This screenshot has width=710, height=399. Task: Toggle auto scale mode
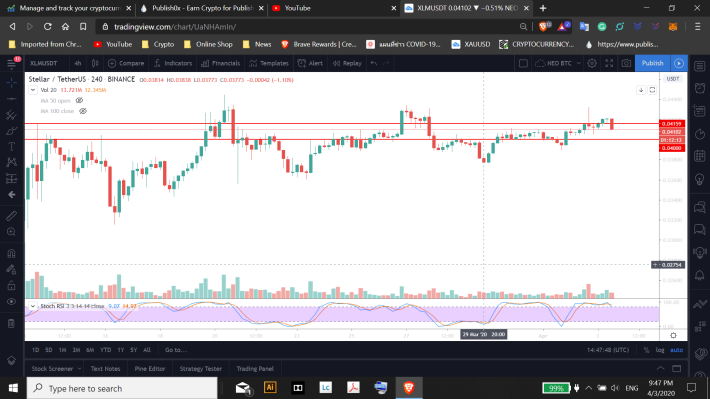click(676, 350)
